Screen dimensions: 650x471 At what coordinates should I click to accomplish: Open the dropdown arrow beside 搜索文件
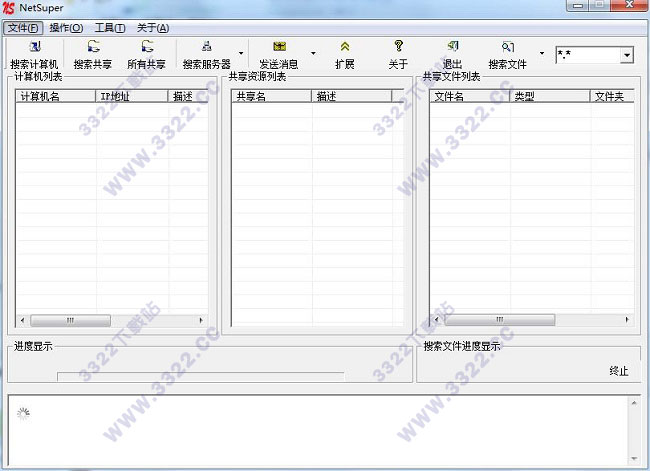[541, 53]
